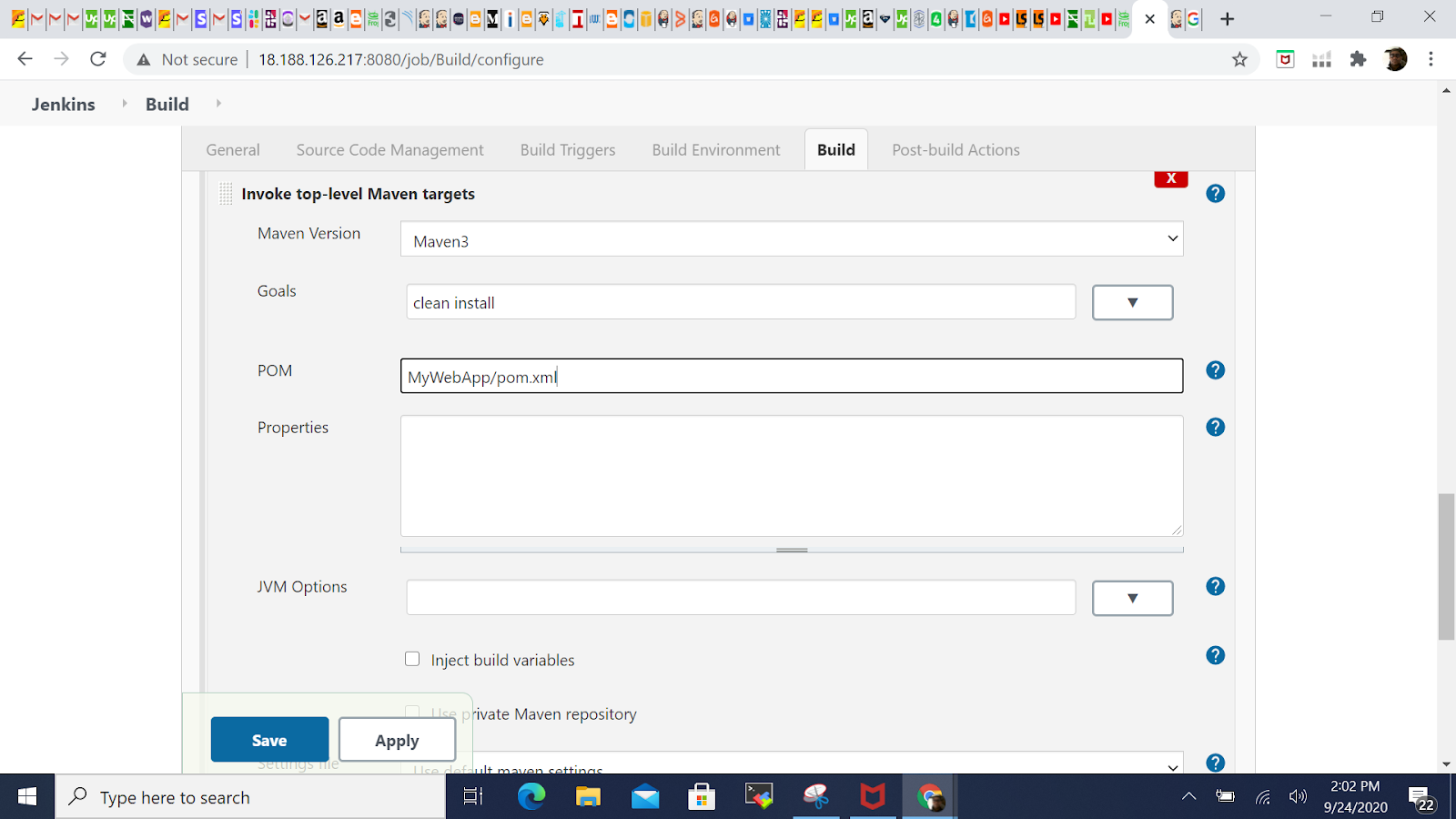Image resolution: width=1456 pixels, height=819 pixels.
Task: Open a new browser tab
Action: 1227,19
